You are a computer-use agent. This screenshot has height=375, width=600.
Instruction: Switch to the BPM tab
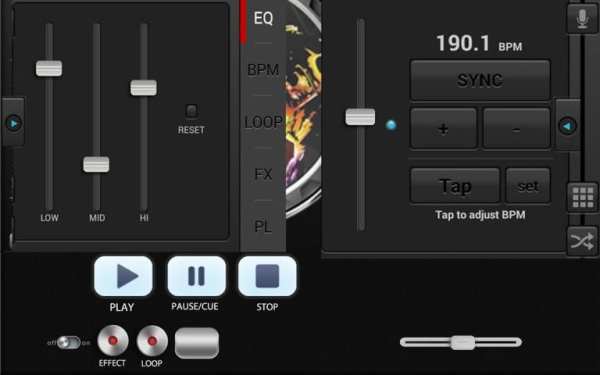coord(263,70)
